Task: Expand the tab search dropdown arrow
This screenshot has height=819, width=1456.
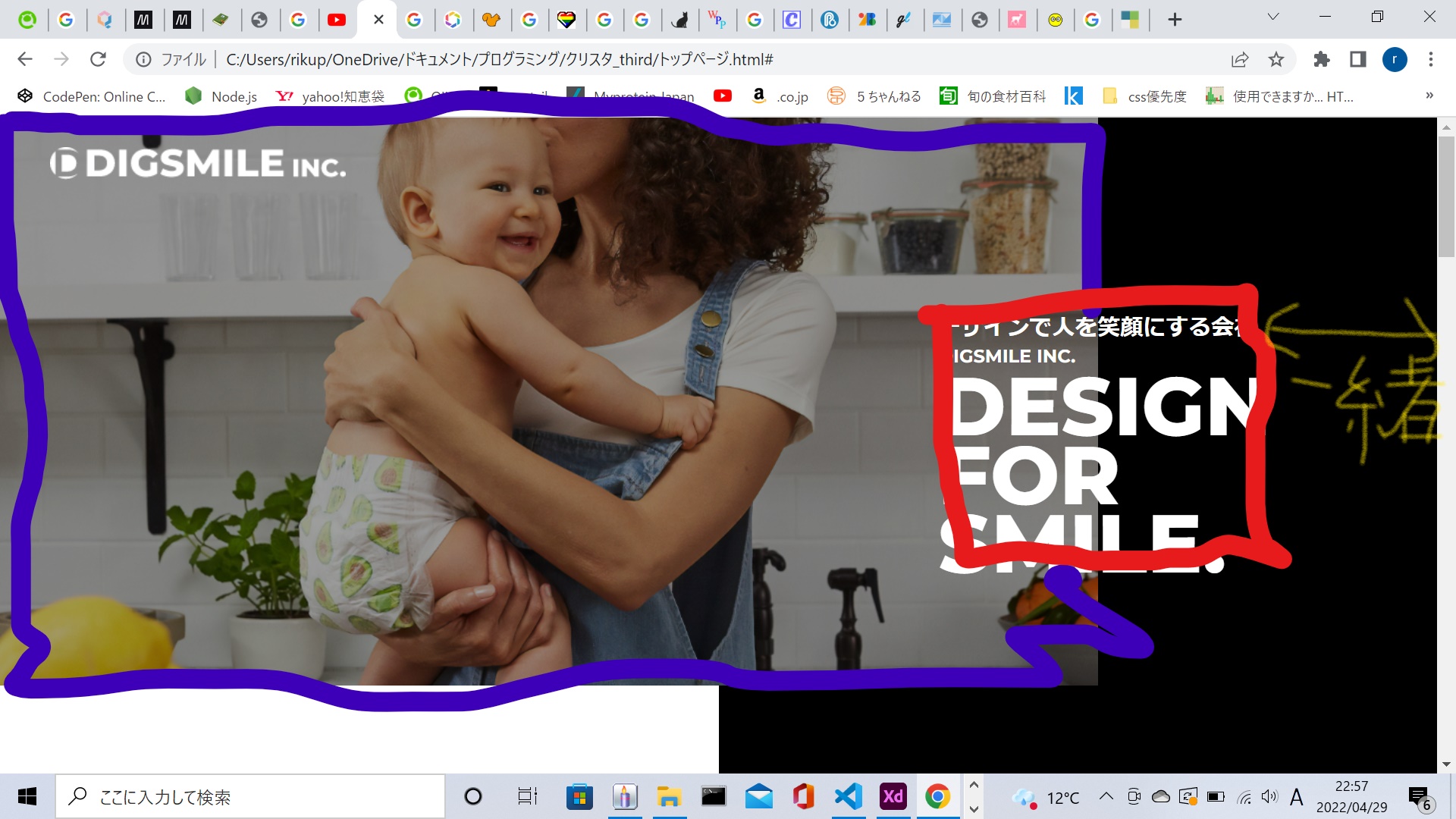Action: 1272,17
